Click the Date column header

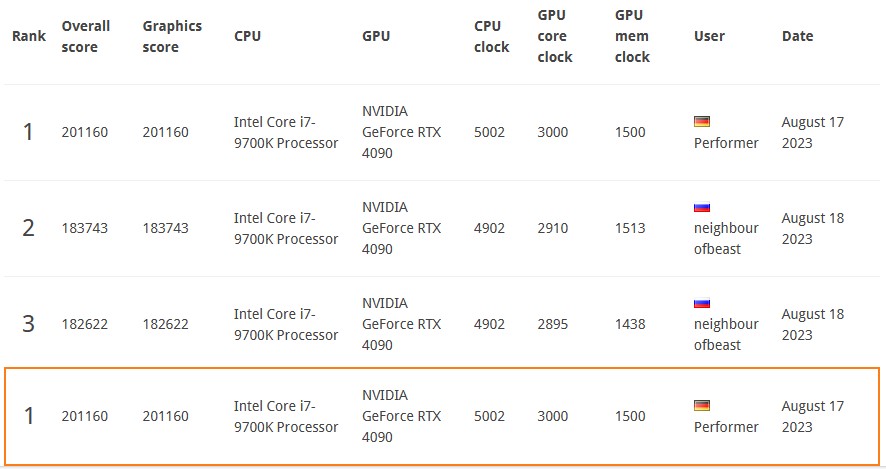(797, 36)
